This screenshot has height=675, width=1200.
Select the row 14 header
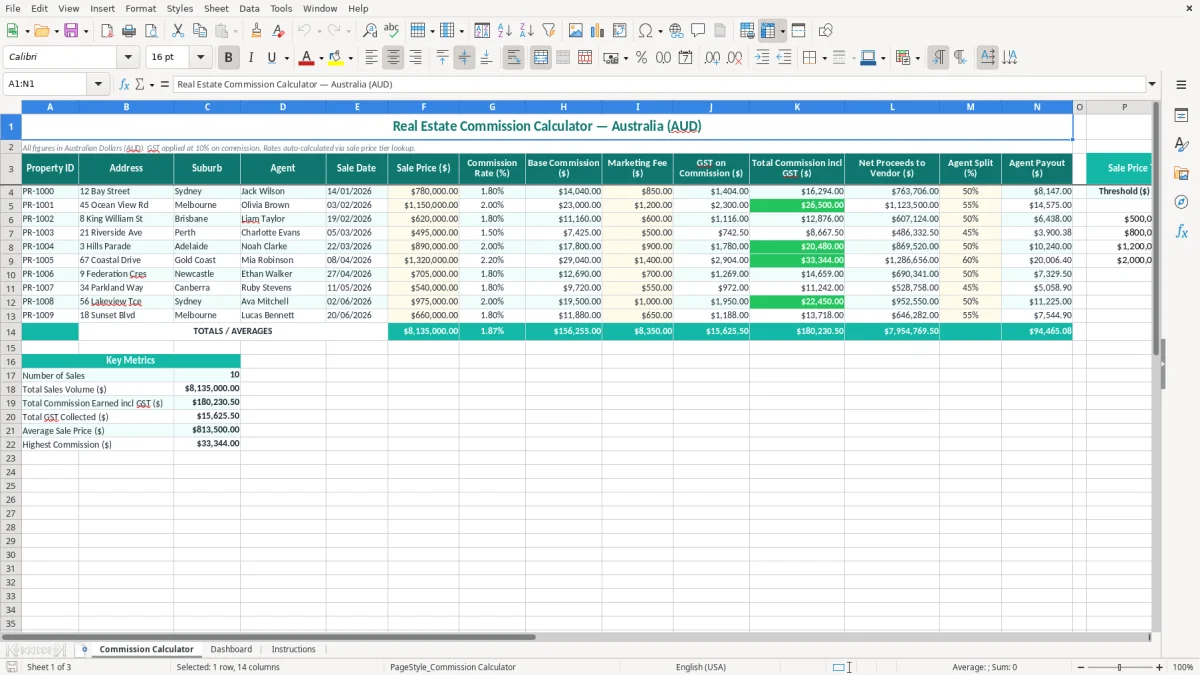pos(10,331)
